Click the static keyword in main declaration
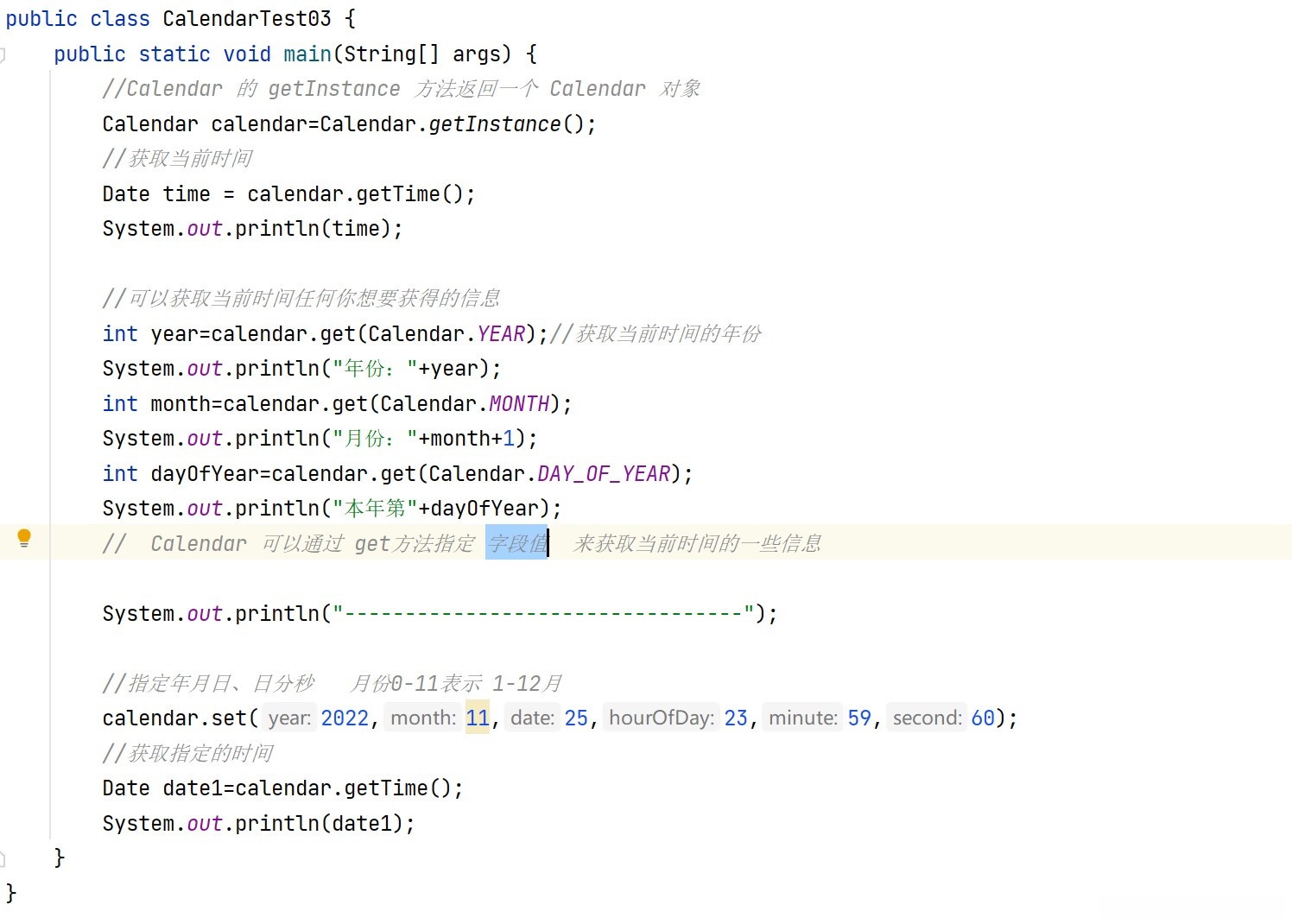This screenshot has width=1292, height=924. click(x=174, y=54)
